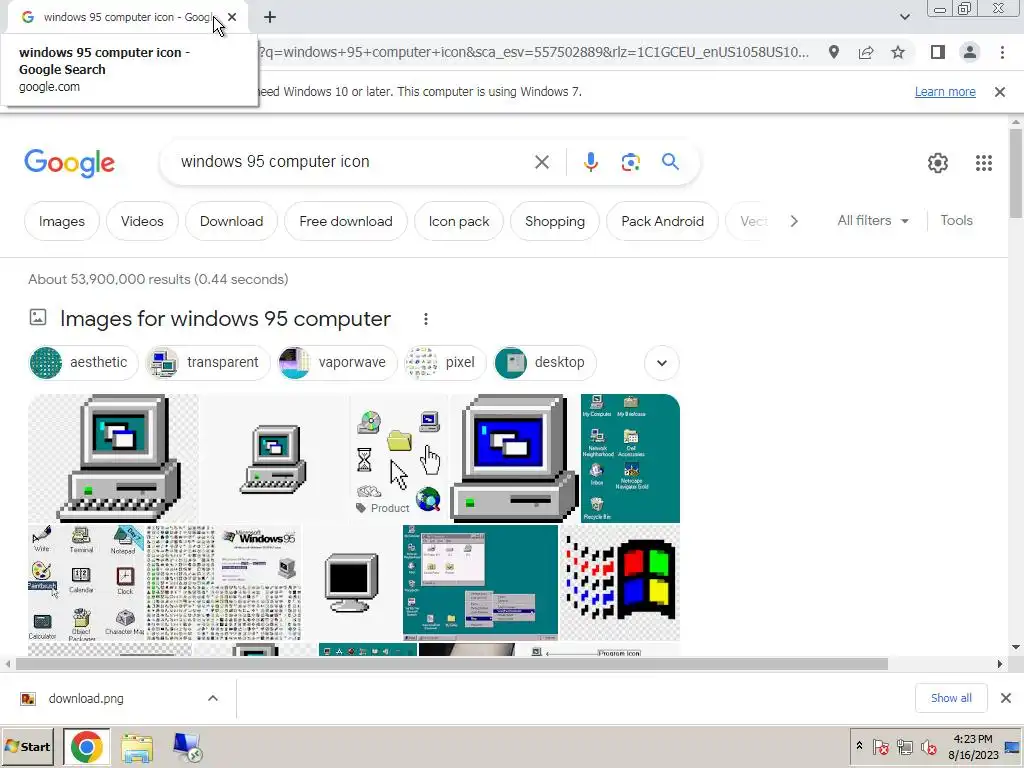Expand download.png options chevron
Screen dimensions: 1024x768
click(212, 698)
